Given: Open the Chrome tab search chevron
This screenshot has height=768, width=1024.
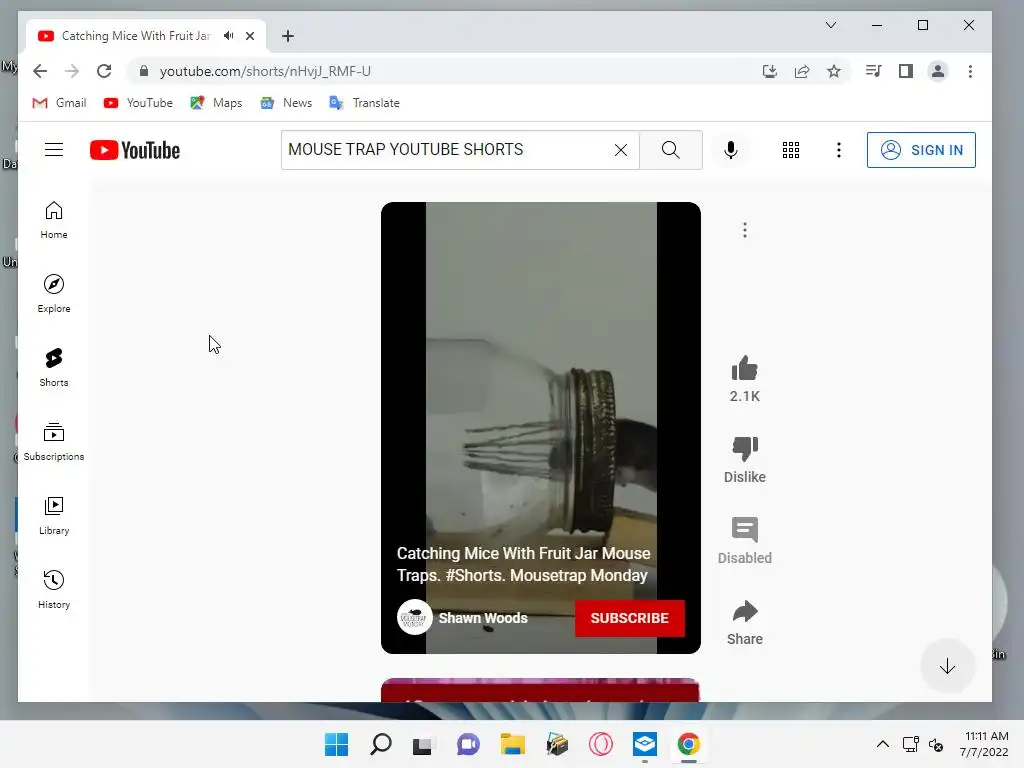Looking at the screenshot, I should click(831, 25).
